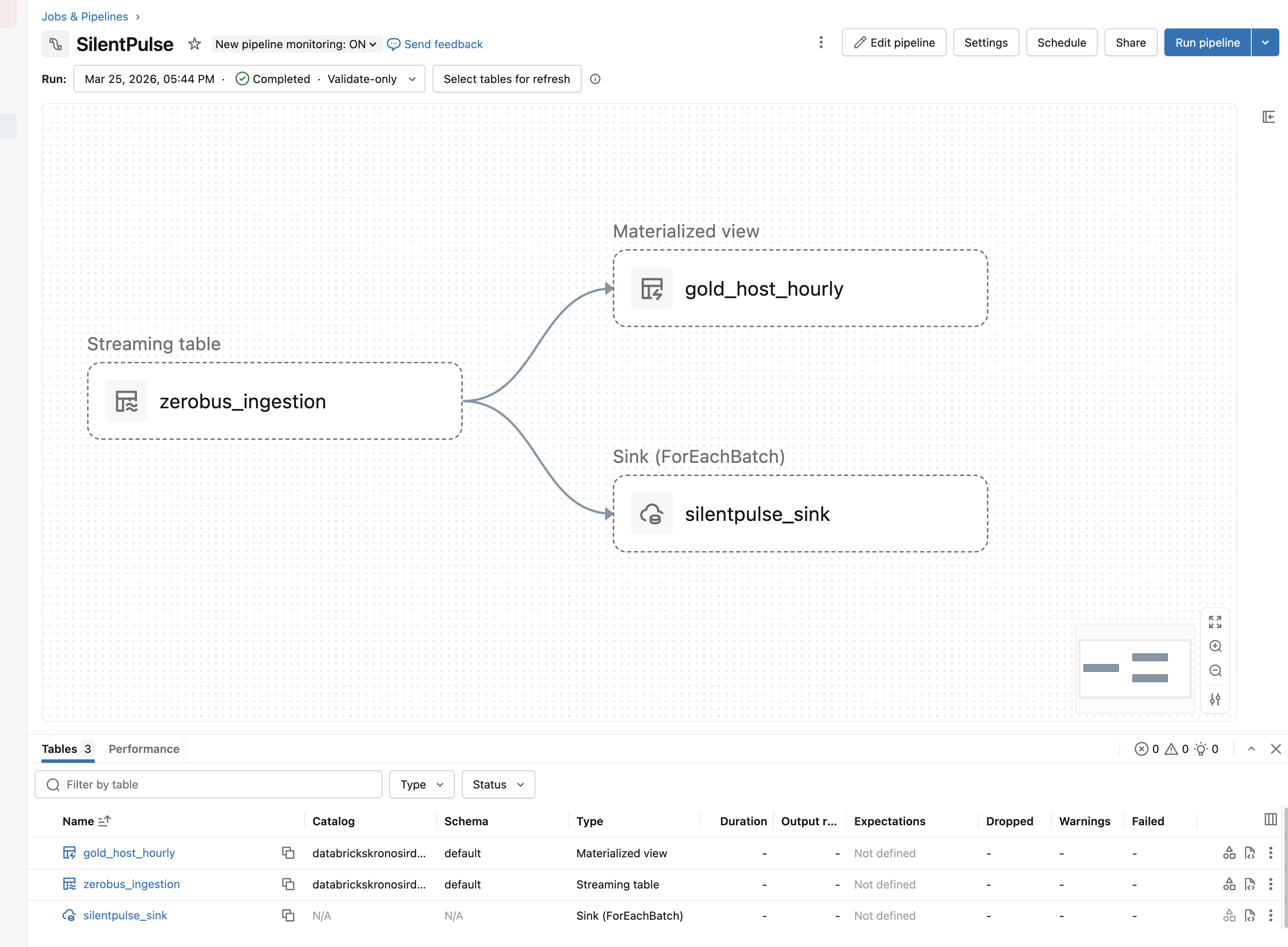The width and height of the screenshot is (1288, 947).
Task: Click the Edit pipeline button
Action: pos(894,42)
